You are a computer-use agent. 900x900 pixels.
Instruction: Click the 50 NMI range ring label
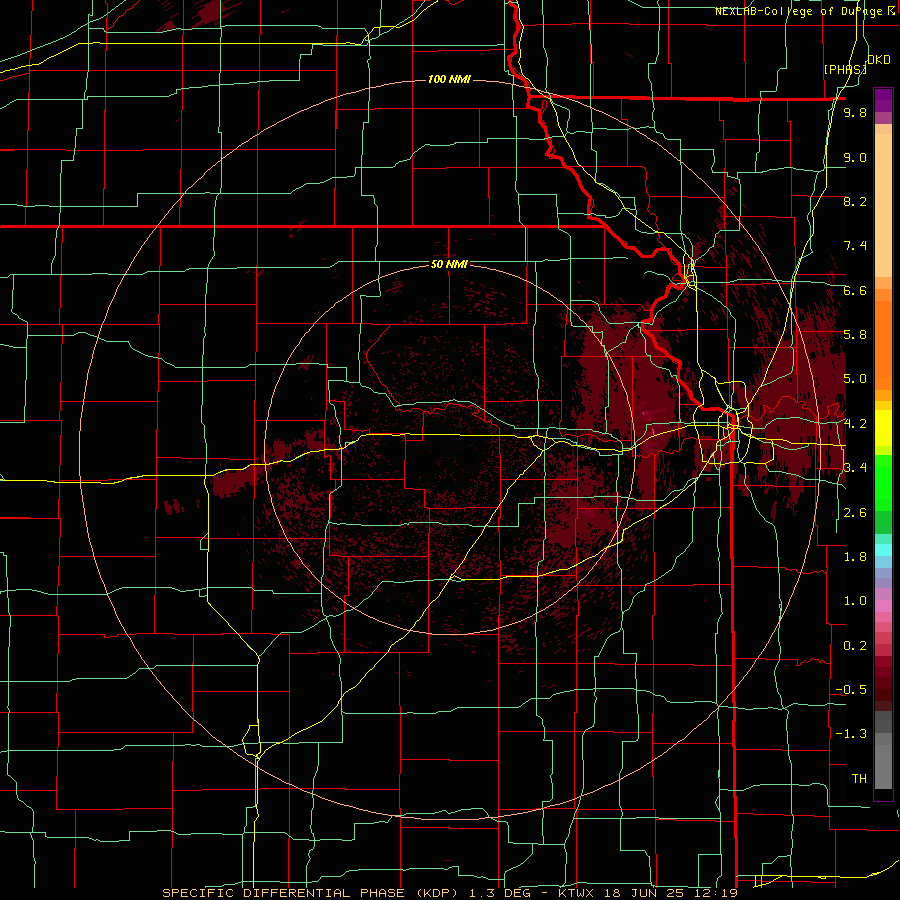click(x=449, y=264)
